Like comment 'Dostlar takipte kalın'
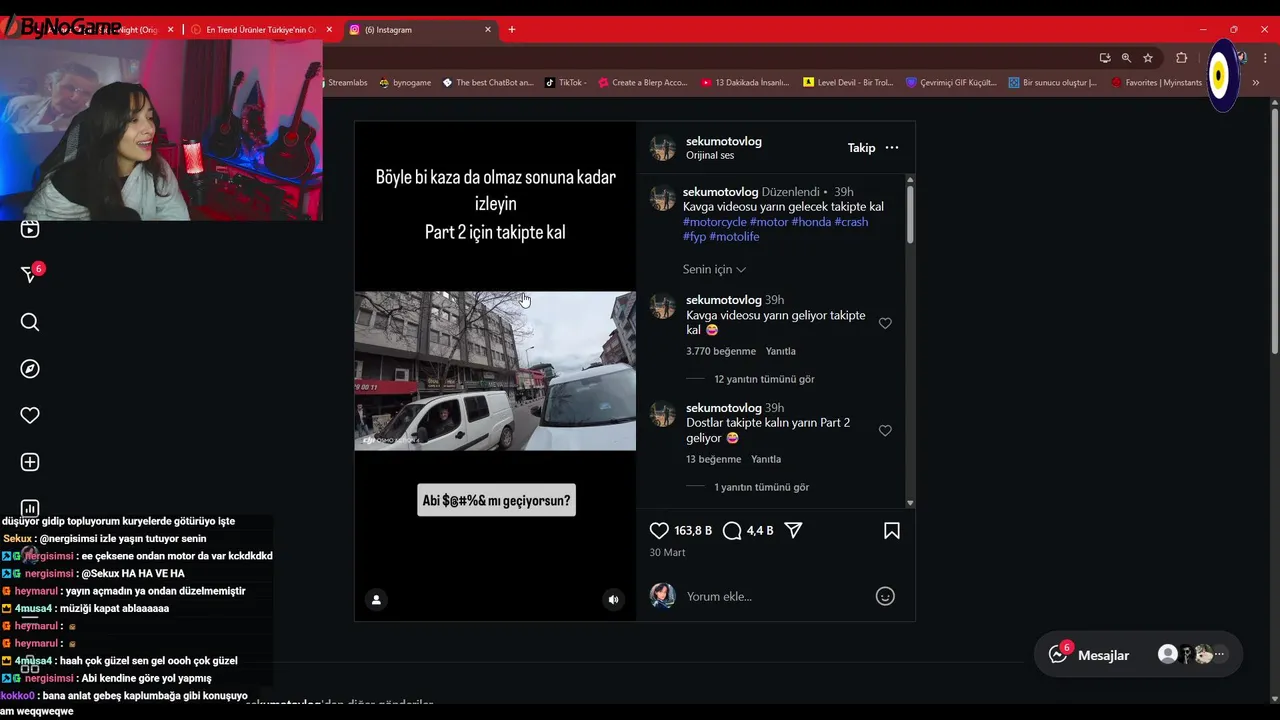Image resolution: width=1280 pixels, height=720 pixels. [885, 431]
